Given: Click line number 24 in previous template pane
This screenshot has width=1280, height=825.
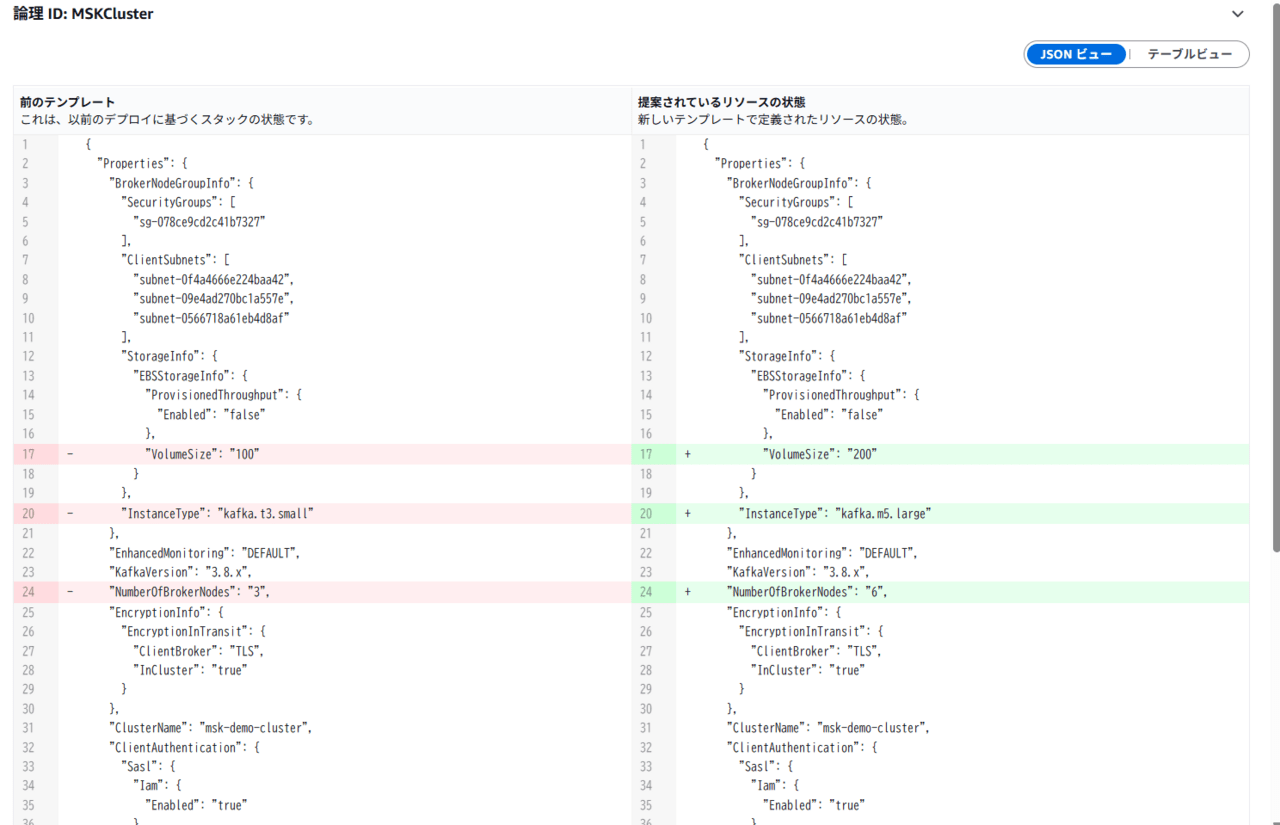Looking at the screenshot, I should coord(27,592).
